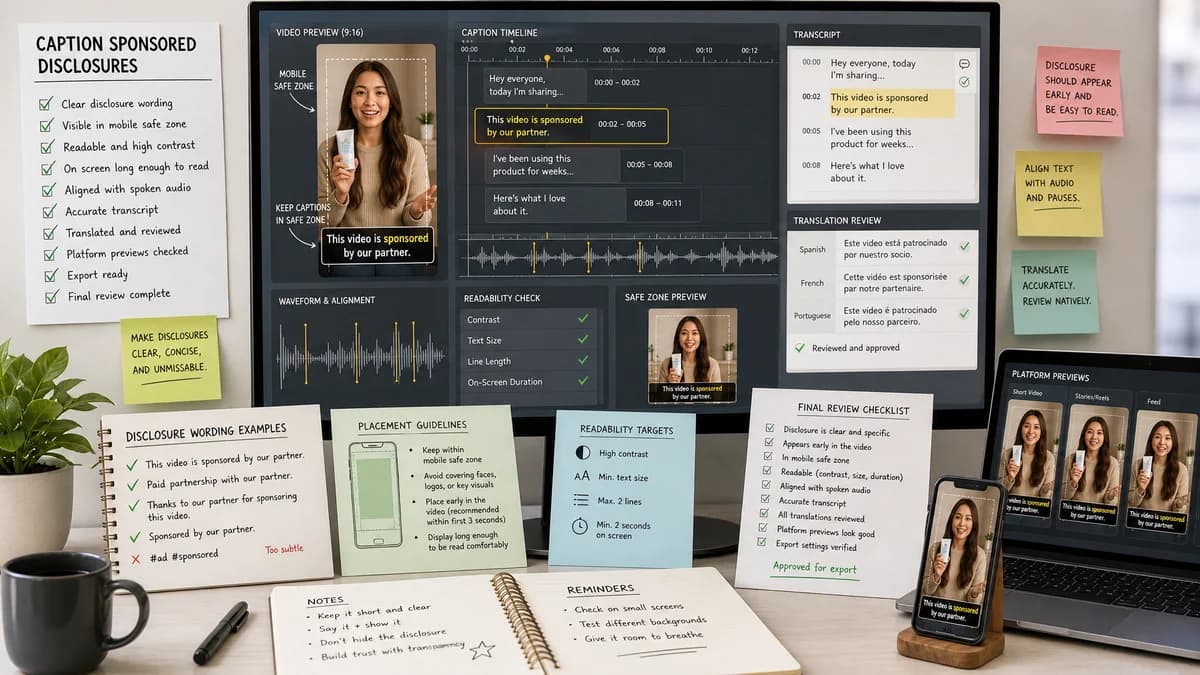
Task: Click the audio waveform track in Caption Timeline
Action: point(618,257)
